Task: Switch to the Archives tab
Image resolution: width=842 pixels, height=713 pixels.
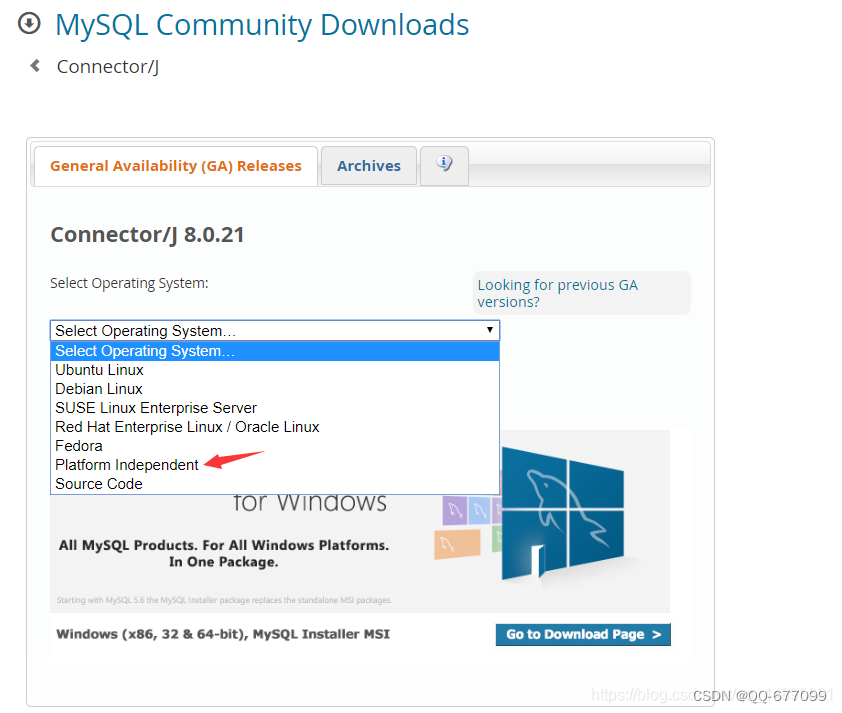Action: coord(368,165)
